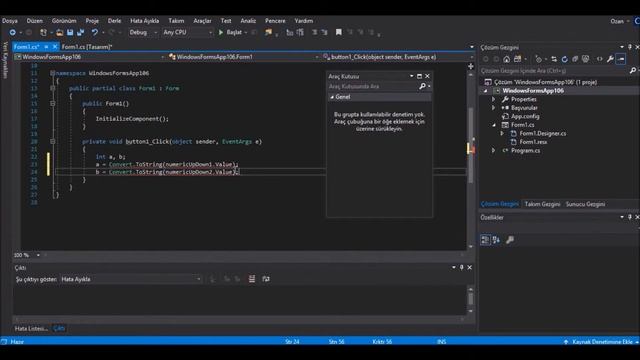Open the Any CPU platform dropdown
The height and width of the screenshot is (360, 640).
pyautogui.click(x=187, y=32)
